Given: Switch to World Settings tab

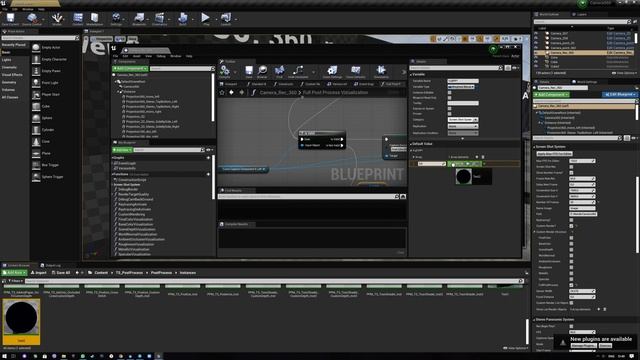Looking at the screenshot, I should pyautogui.click(x=585, y=82).
